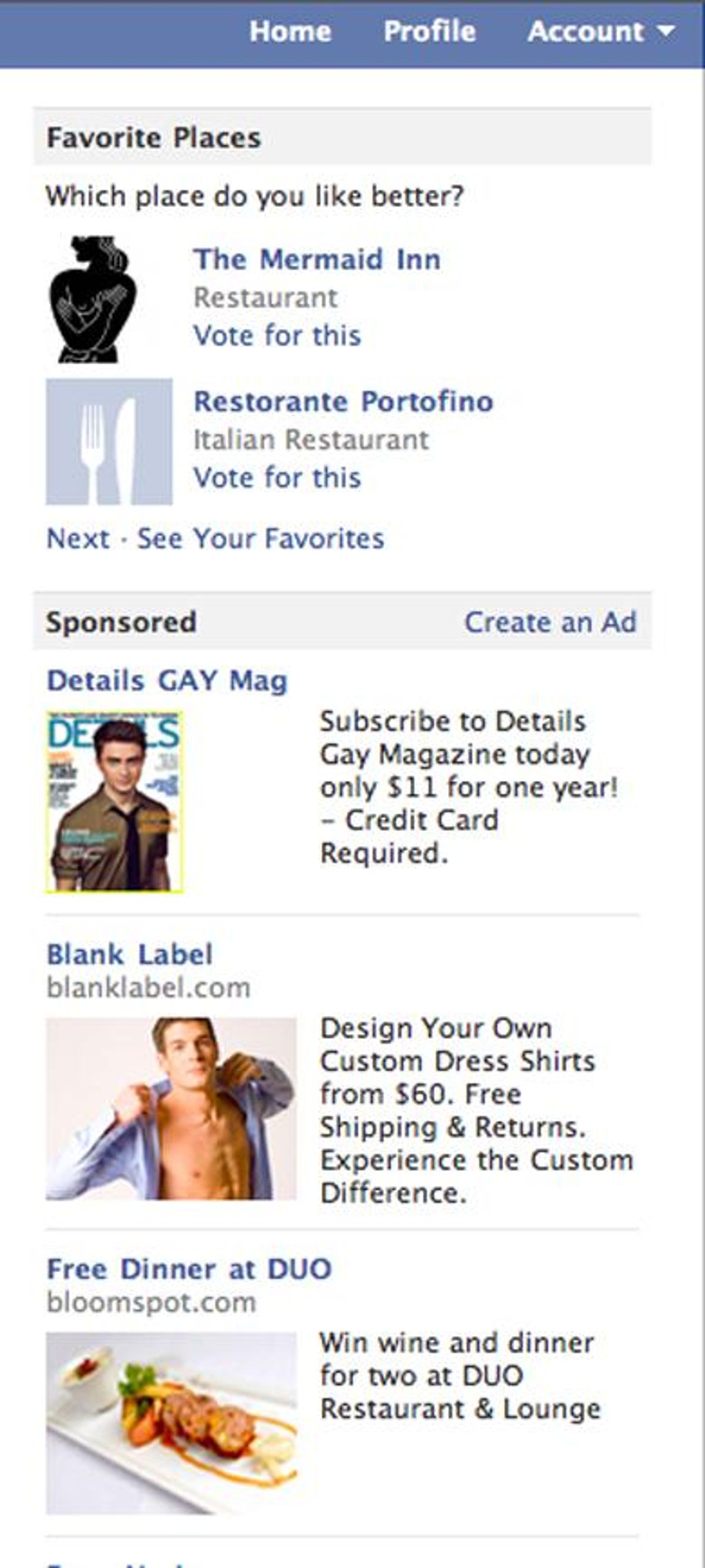Open The Mermaid Inn page link

click(x=317, y=259)
